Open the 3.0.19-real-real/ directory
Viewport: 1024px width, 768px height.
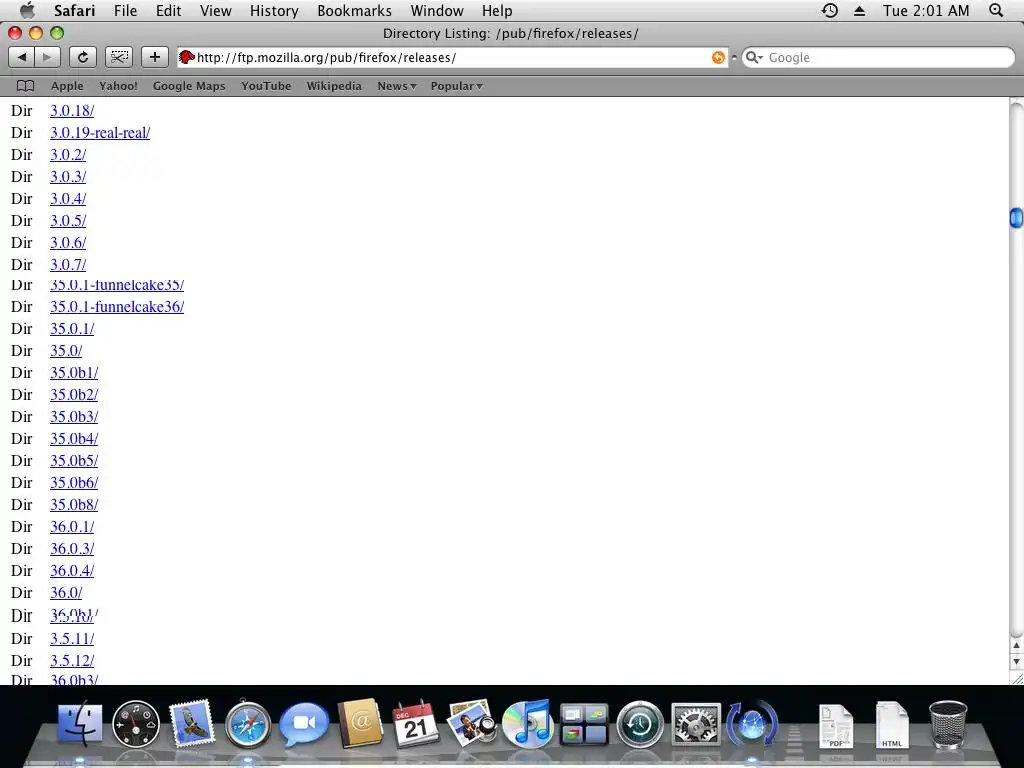[x=100, y=133]
